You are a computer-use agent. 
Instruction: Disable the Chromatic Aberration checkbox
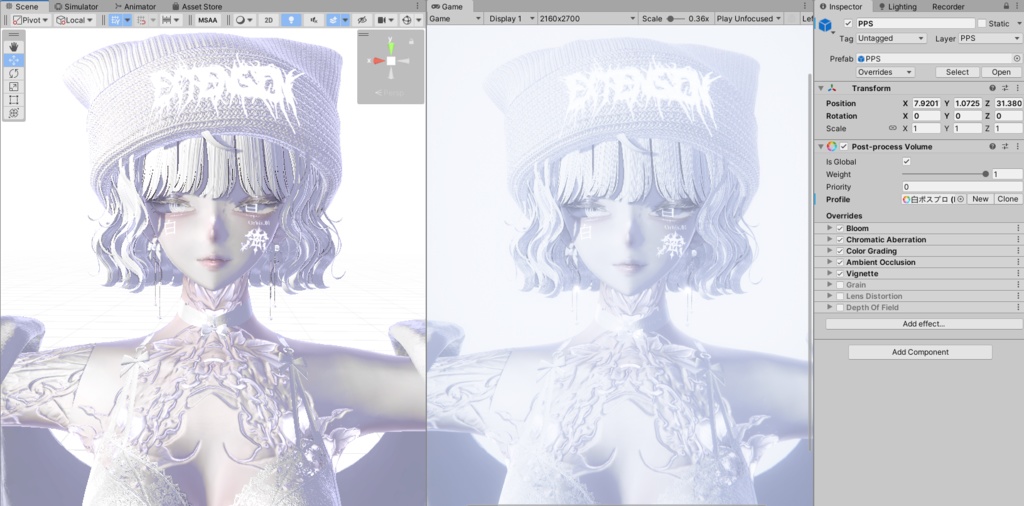[840, 240]
